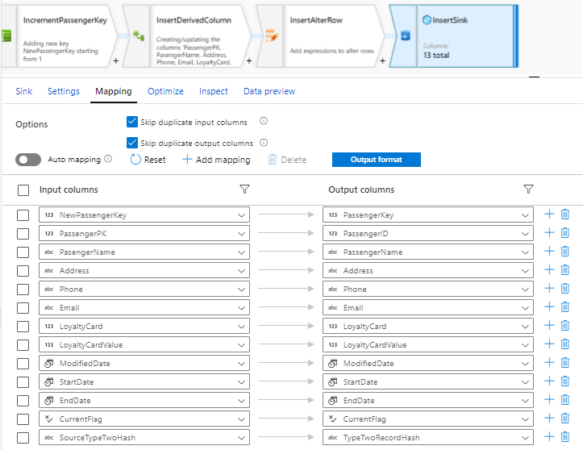Add transformation after InsertAlterRow node
Viewport: 583px width, 450px height.
tap(382, 61)
